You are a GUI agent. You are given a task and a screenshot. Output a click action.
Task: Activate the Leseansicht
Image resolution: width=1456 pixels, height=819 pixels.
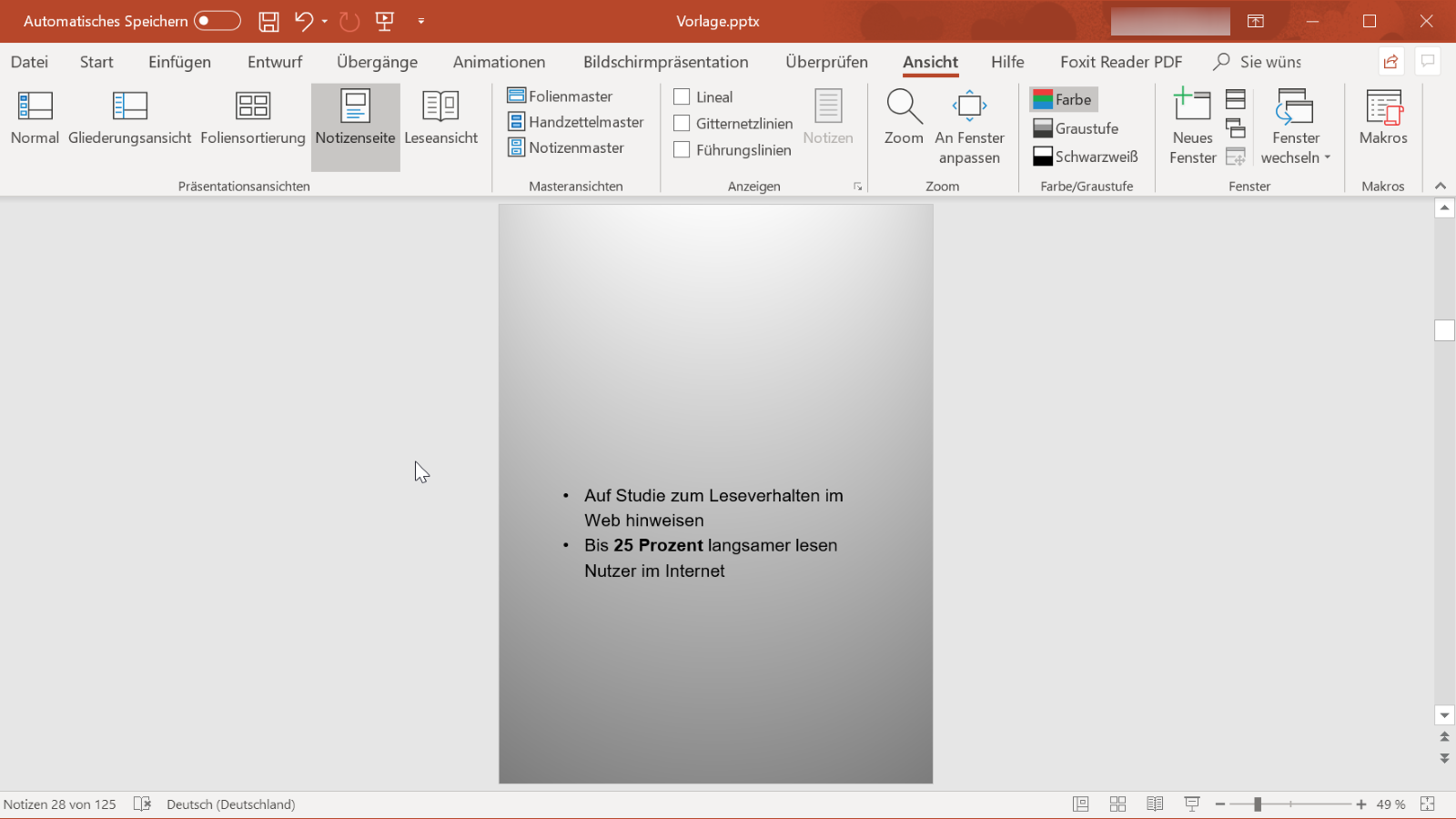point(441,118)
